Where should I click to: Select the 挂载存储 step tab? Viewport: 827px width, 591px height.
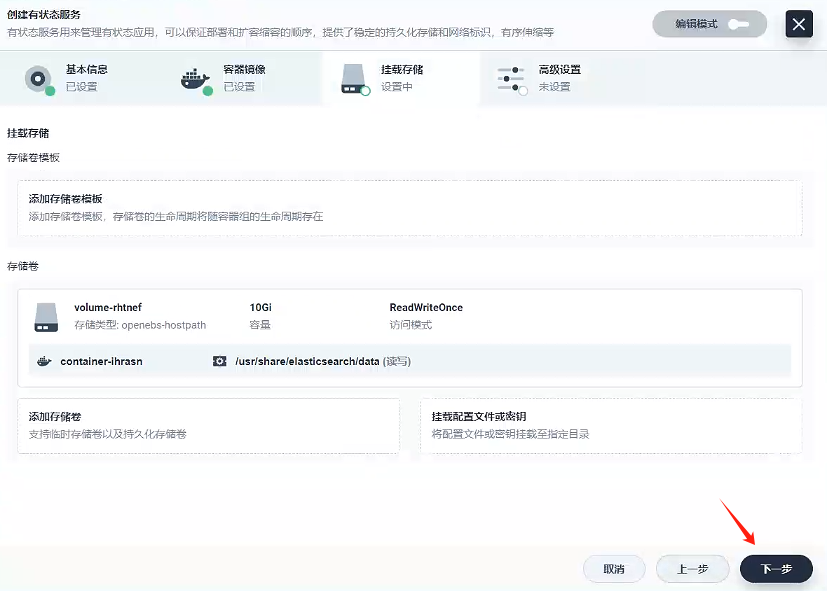(401, 78)
